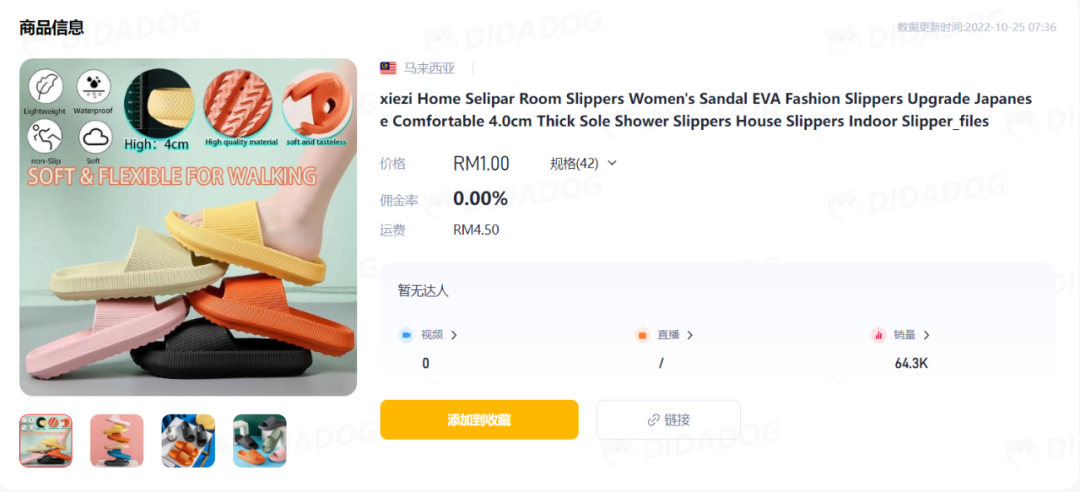Click the pink sales chart icon
Image resolution: width=1080 pixels, height=492 pixels.
878,335
